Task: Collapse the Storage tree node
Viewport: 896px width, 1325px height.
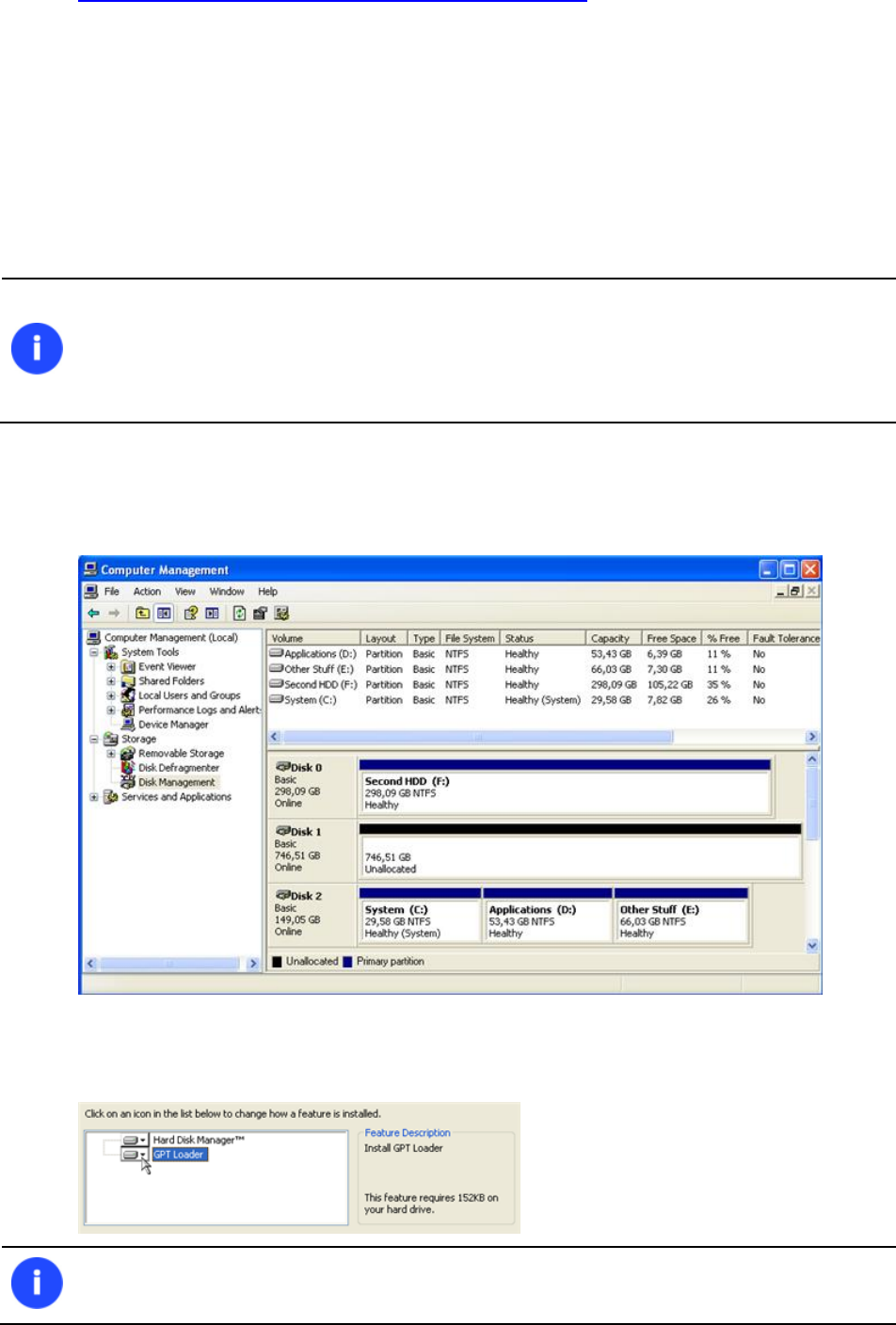Action: pos(94,740)
